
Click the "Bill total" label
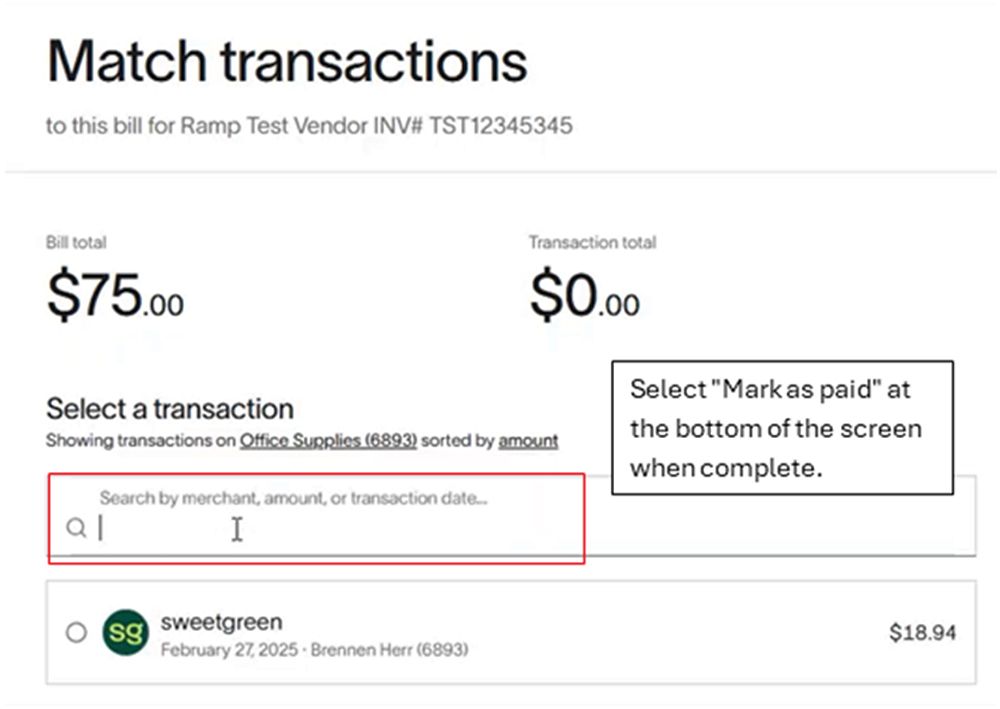(x=76, y=242)
